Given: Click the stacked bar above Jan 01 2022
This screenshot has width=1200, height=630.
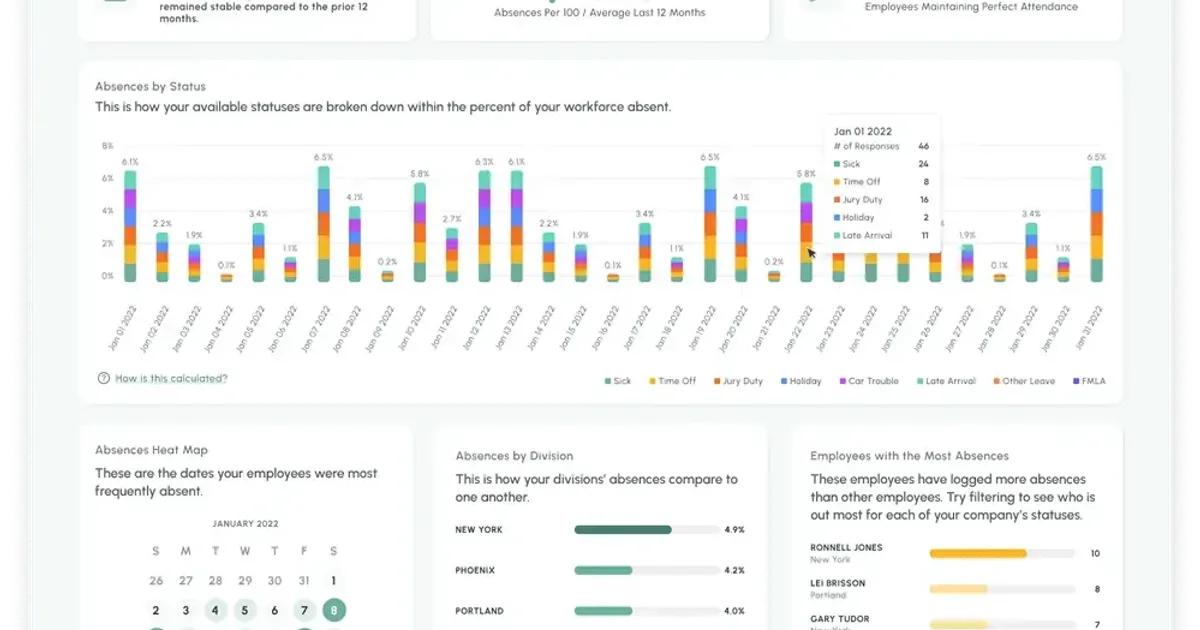Looking at the screenshot, I should click(130, 226).
